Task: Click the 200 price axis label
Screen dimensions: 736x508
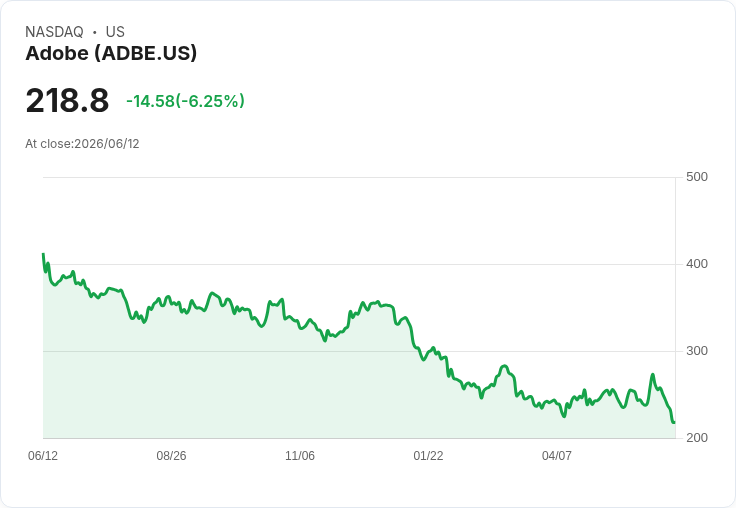Action: pos(697,438)
